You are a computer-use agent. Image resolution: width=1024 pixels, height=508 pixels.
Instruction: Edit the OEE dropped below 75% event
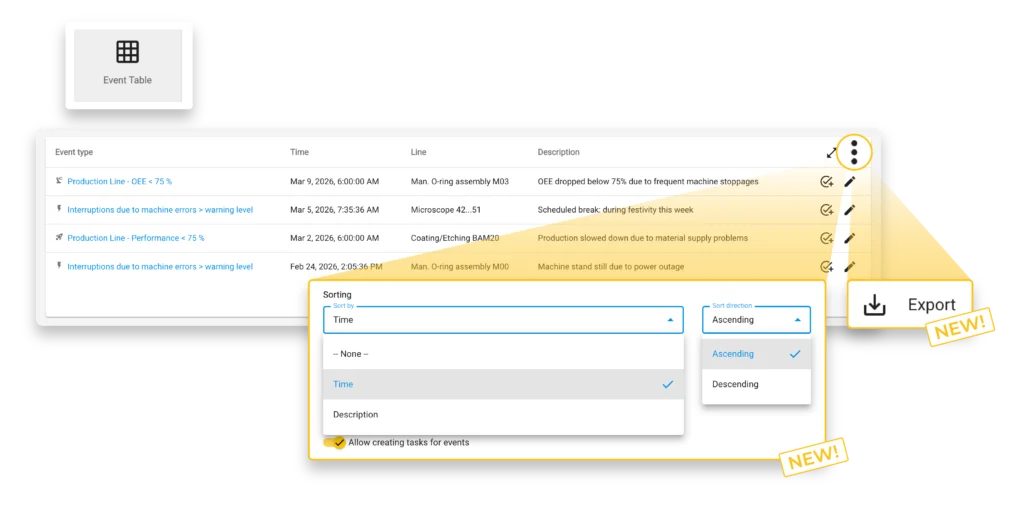pos(850,182)
